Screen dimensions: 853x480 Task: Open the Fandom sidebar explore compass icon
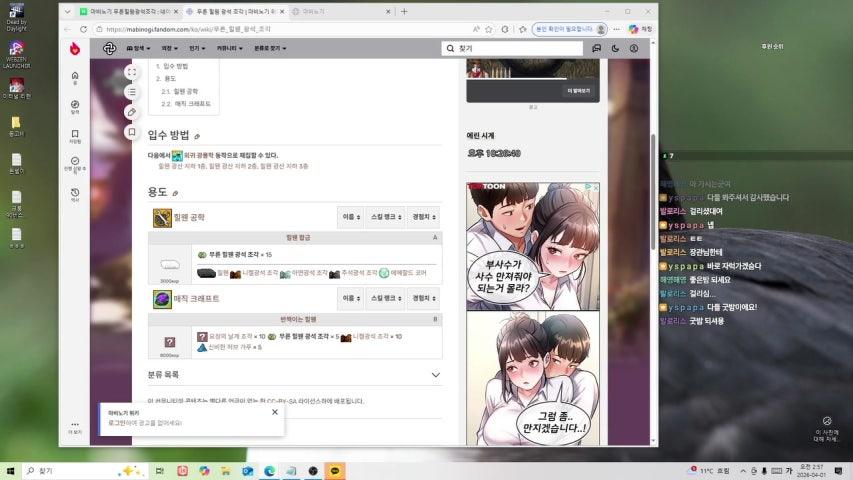point(75,106)
